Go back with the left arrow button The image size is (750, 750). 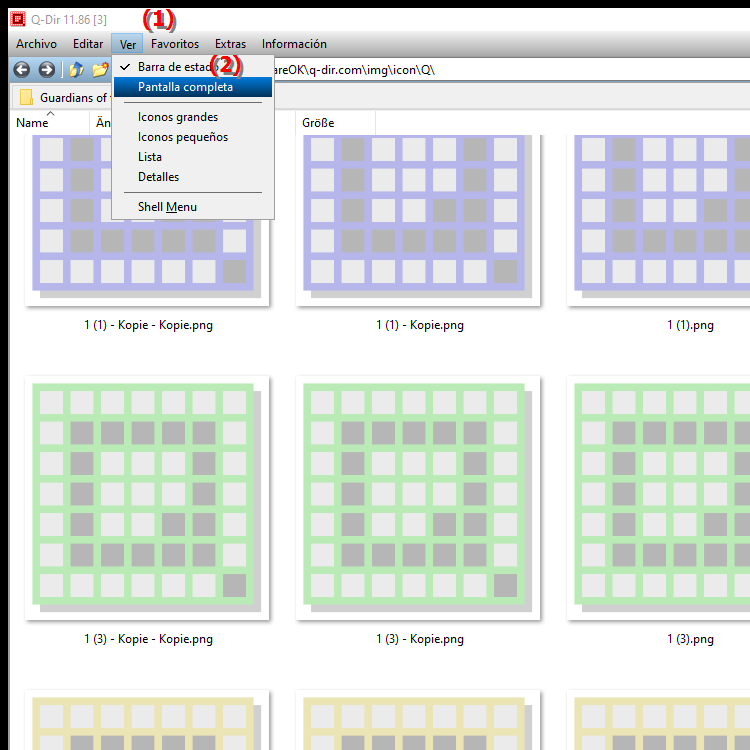[x=22, y=70]
